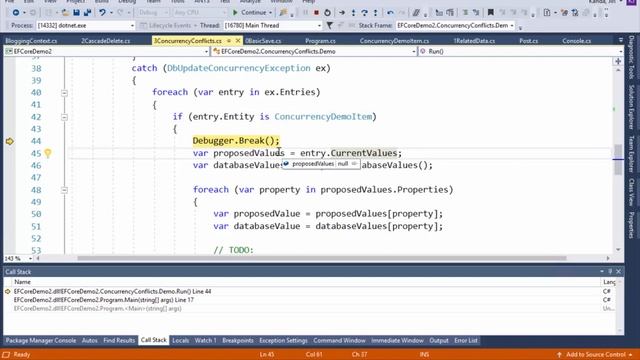Switch to the Post.cs tab
The image size is (640, 360).
529,41
